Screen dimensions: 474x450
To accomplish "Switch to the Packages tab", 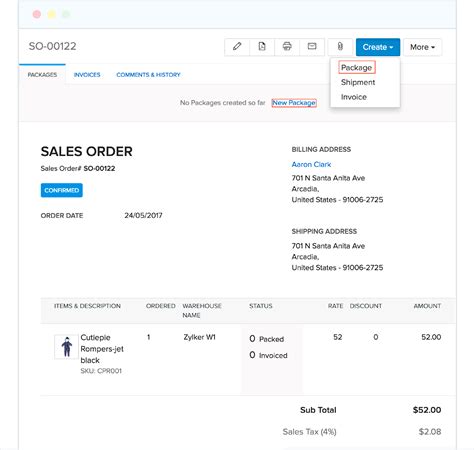I will point(42,75).
